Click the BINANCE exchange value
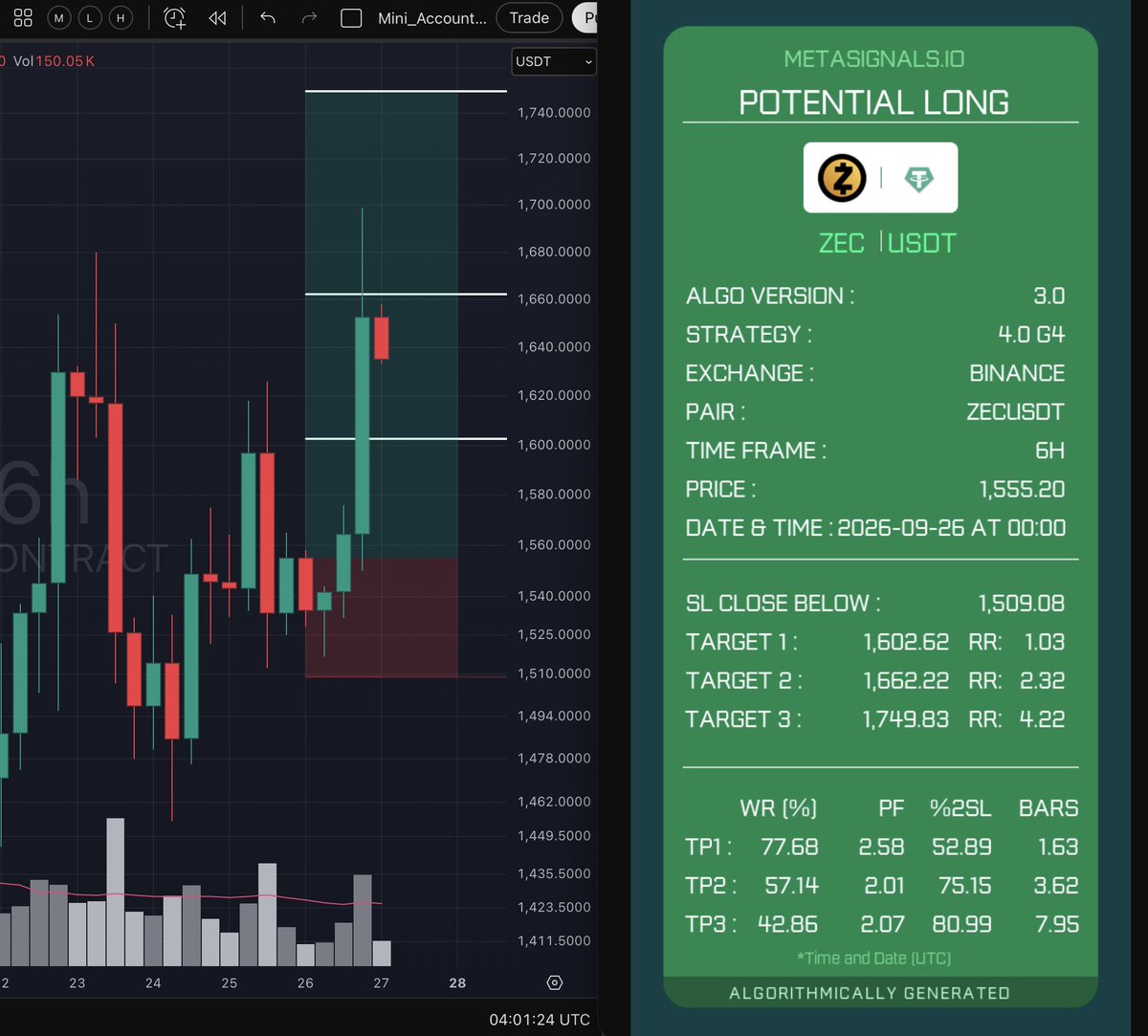Image resolution: width=1148 pixels, height=1036 pixels. pyautogui.click(x=1017, y=373)
